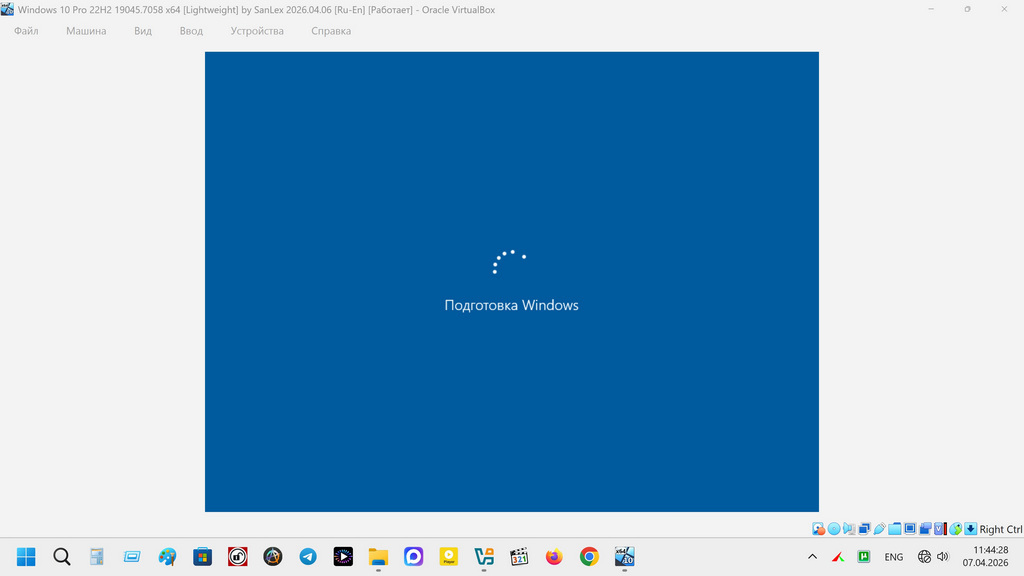Open the volume speaker tray icon
Screen dimensions: 1024x576
(x=942, y=556)
